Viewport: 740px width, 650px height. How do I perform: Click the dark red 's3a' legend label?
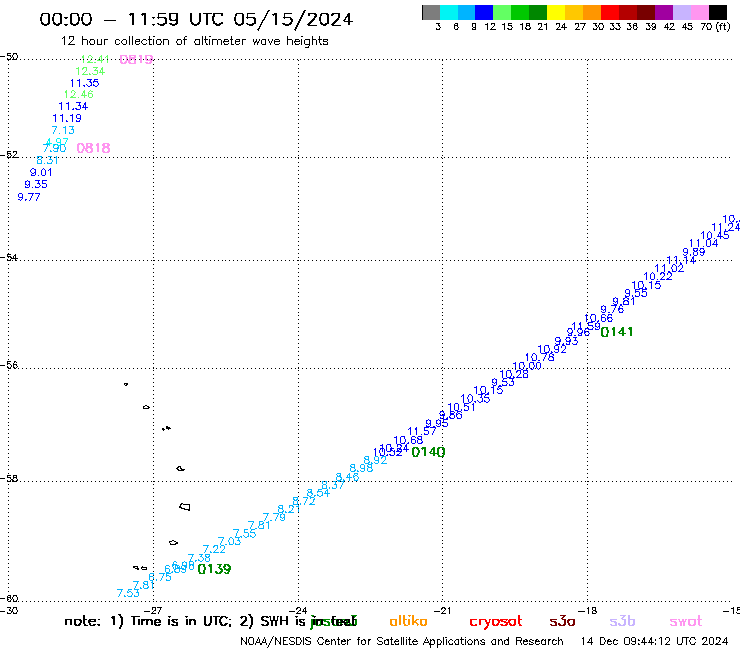click(562, 622)
